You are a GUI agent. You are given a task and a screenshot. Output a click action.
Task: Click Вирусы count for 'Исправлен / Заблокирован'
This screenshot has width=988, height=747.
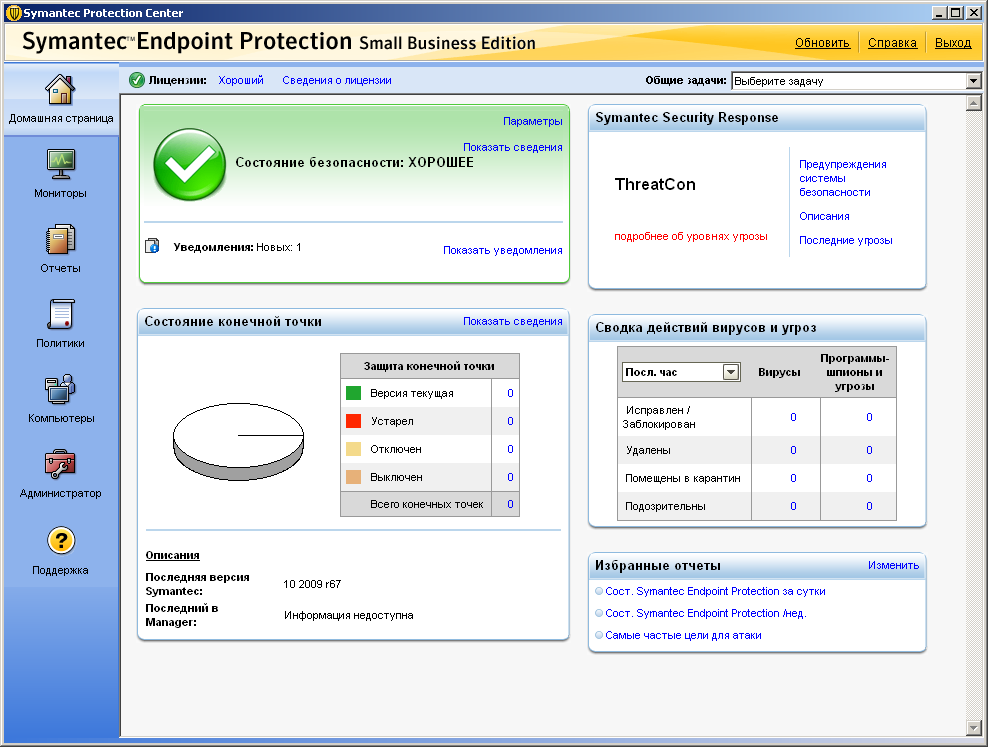tap(793, 417)
